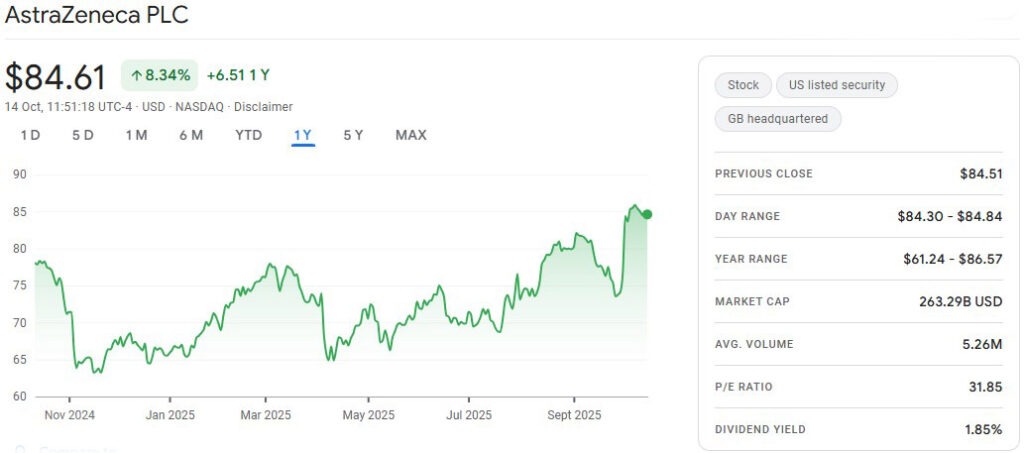
Task: Click the Jul 2025 axis label
Action: tap(469, 415)
